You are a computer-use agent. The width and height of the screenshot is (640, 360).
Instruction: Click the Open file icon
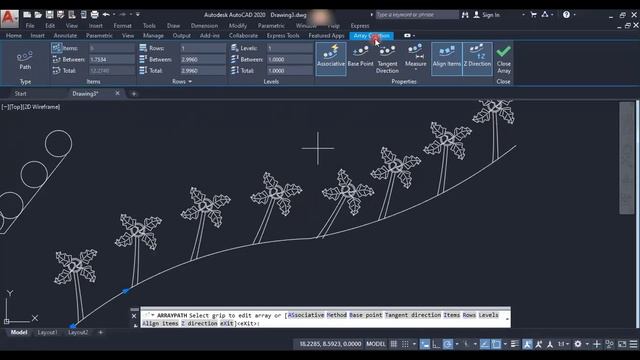(38, 15)
